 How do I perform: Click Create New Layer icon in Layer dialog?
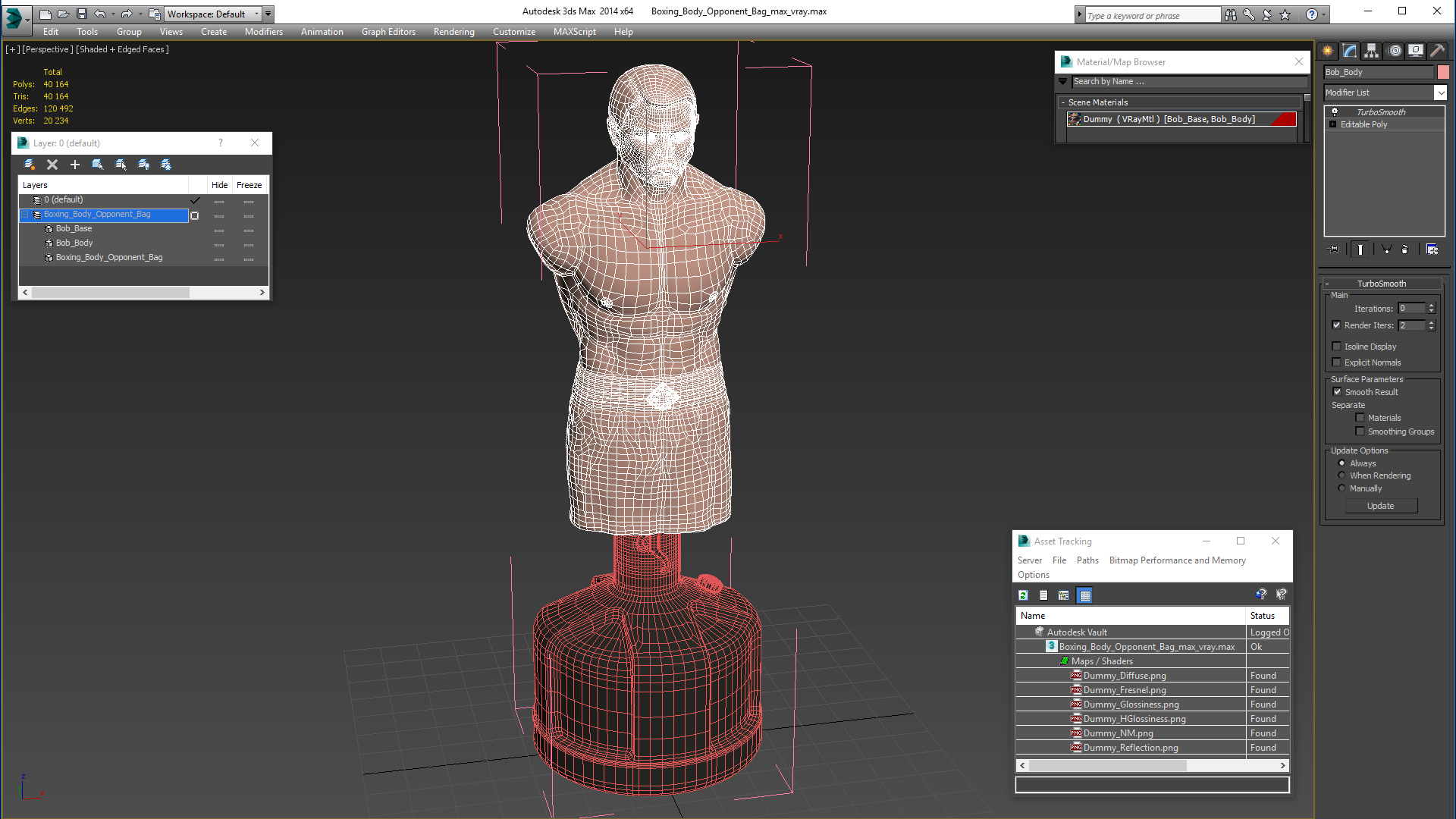coord(30,165)
